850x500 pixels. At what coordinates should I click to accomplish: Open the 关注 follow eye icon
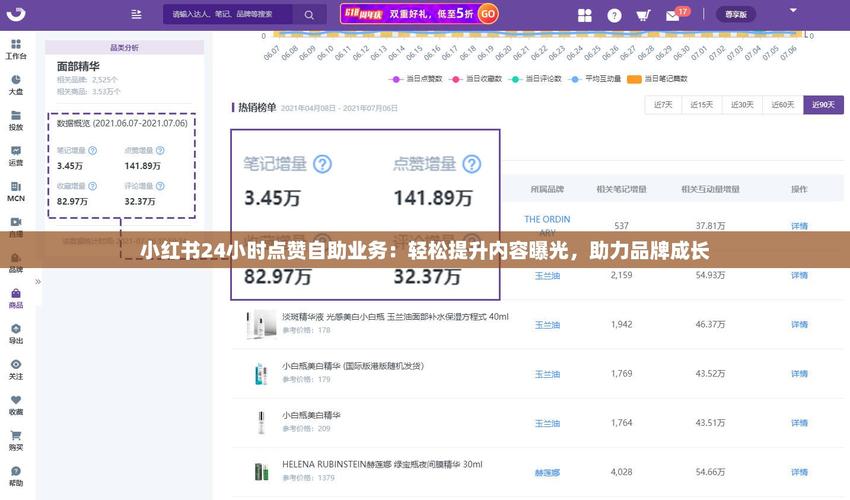[16, 369]
